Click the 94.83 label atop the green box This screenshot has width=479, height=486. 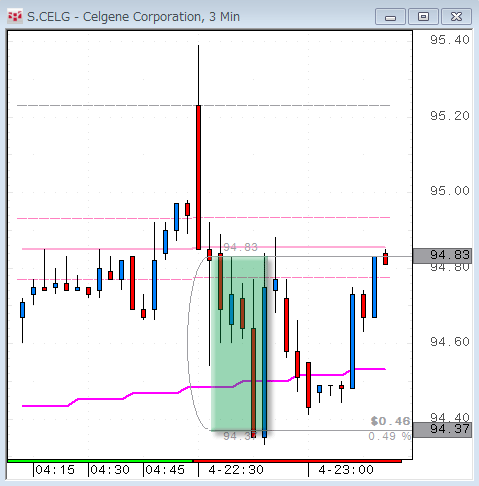[x=240, y=247]
